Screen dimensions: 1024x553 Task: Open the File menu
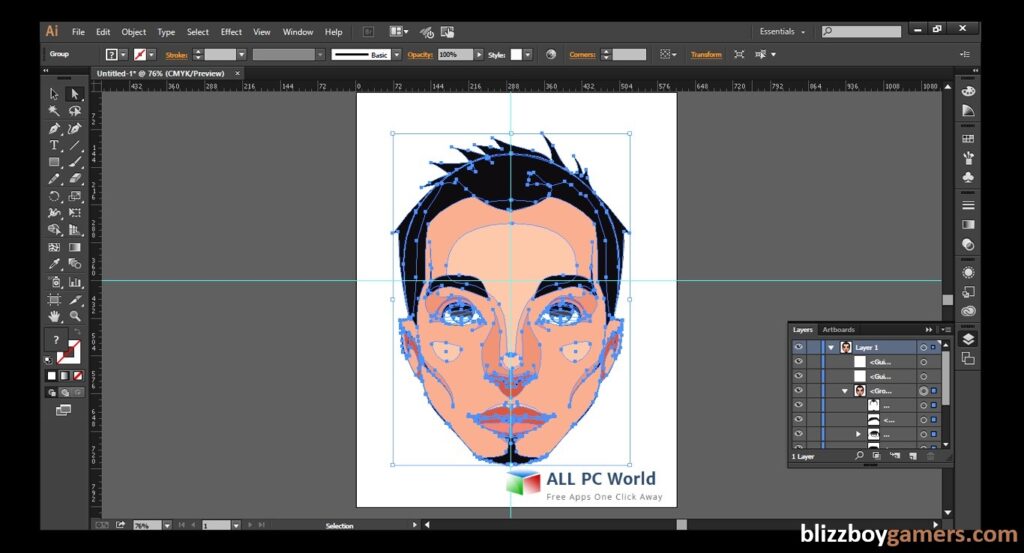[x=78, y=31]
